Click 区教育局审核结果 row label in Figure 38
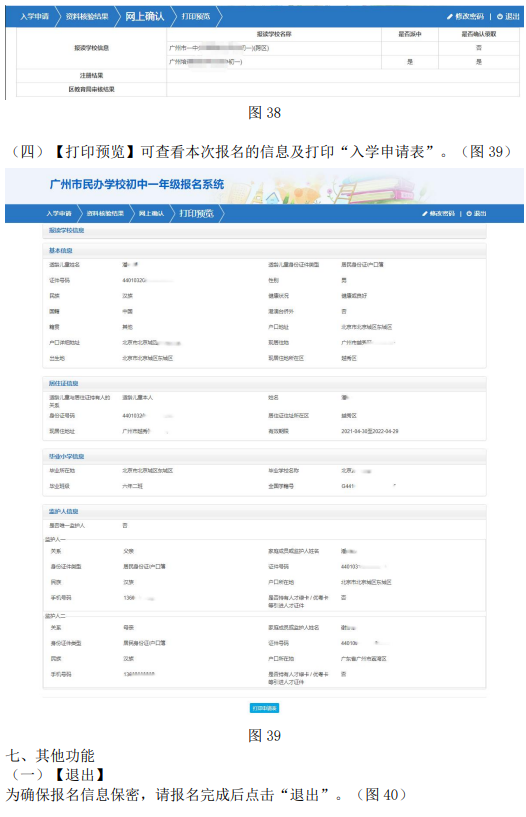The height and width of the screenshot is (817, 526). [91, 90]
